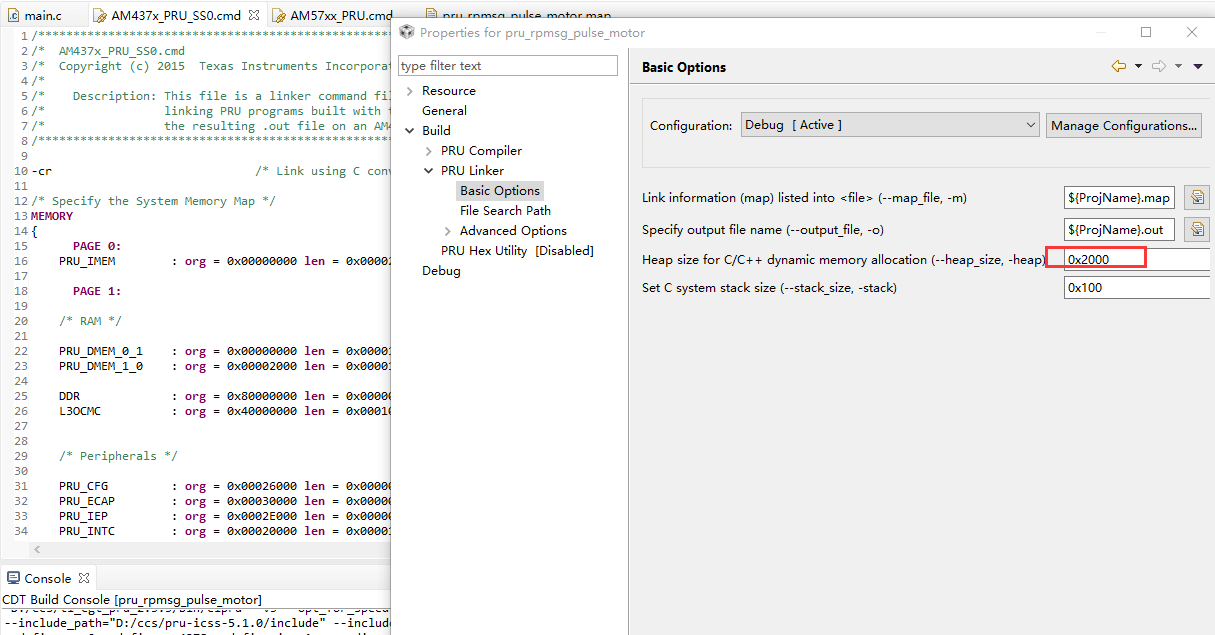Open the back history dropdown arrow
Image resolution: width=1215 pixels, height=635 pixels.
pyautogui.click(x=1138, y=67)
